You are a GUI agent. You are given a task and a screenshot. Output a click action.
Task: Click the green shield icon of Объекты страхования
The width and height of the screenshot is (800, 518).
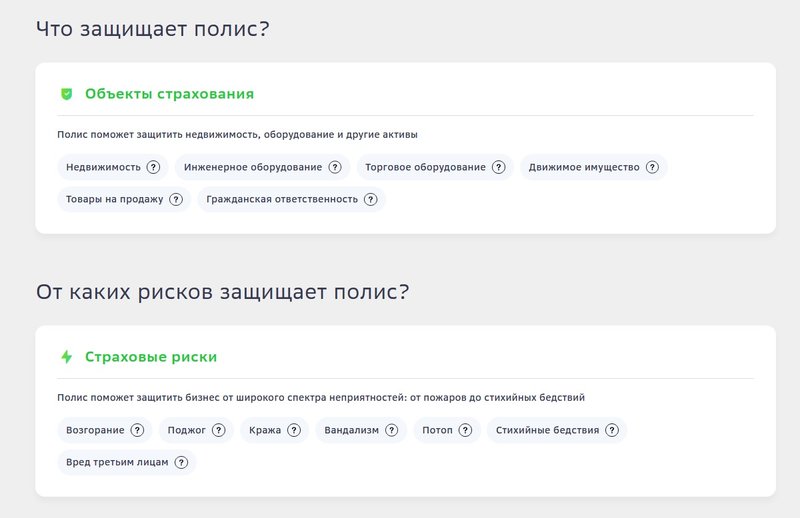tap(66, 94)
